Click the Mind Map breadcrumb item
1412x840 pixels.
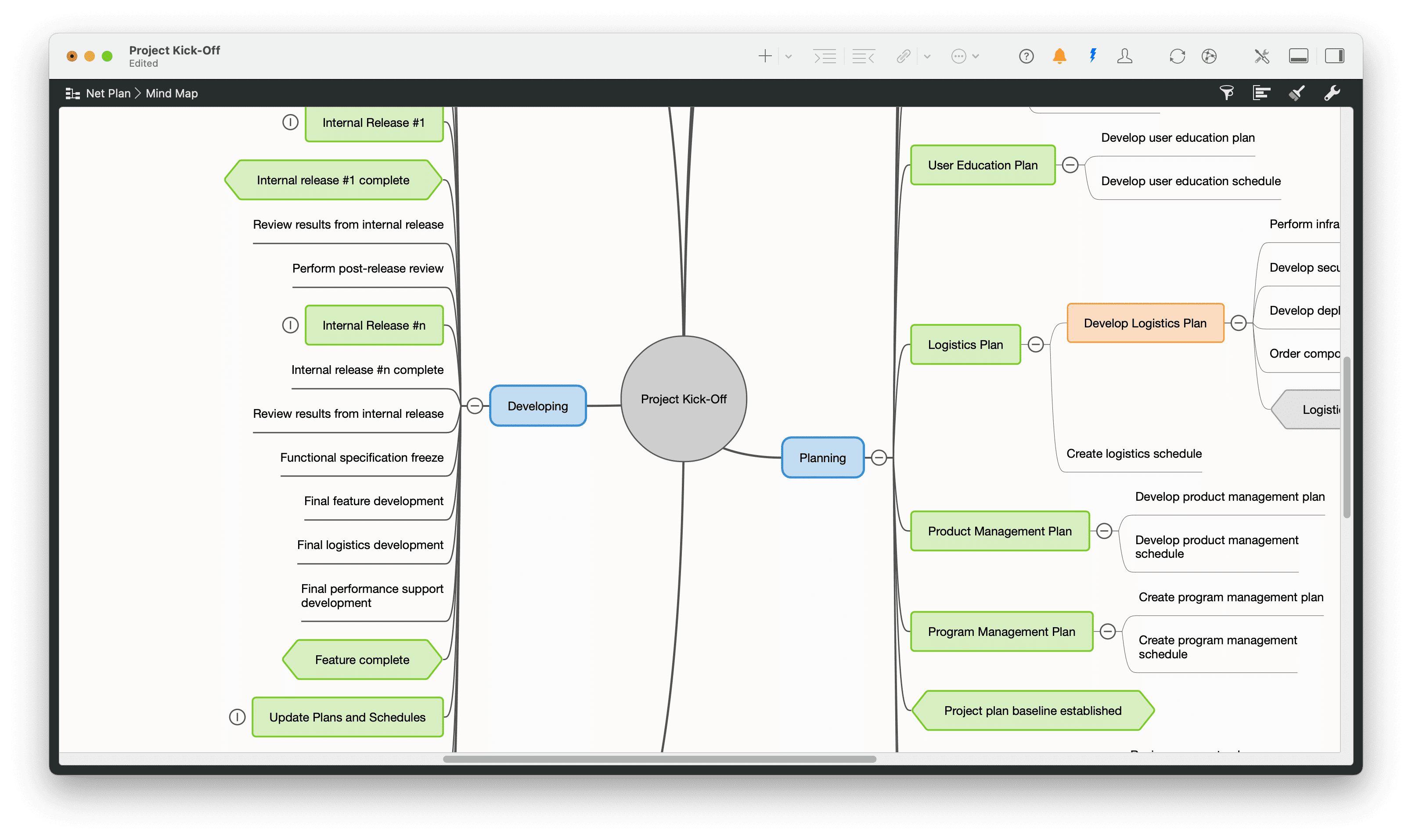tap(171, 93)
